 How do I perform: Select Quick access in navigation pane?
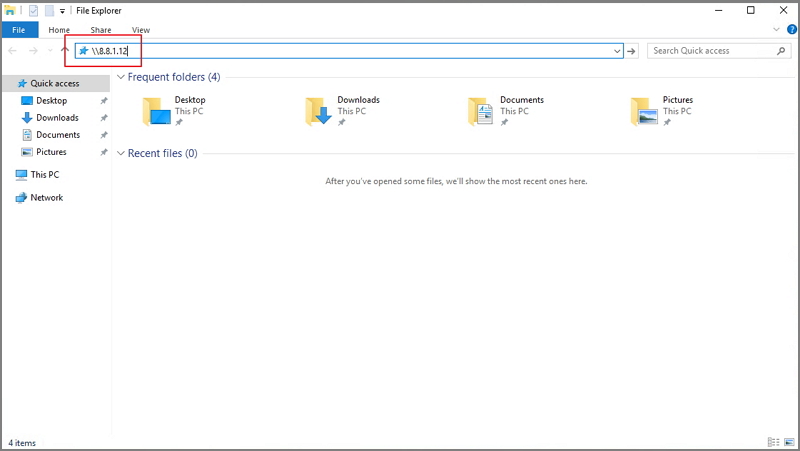tap(56, 83)
